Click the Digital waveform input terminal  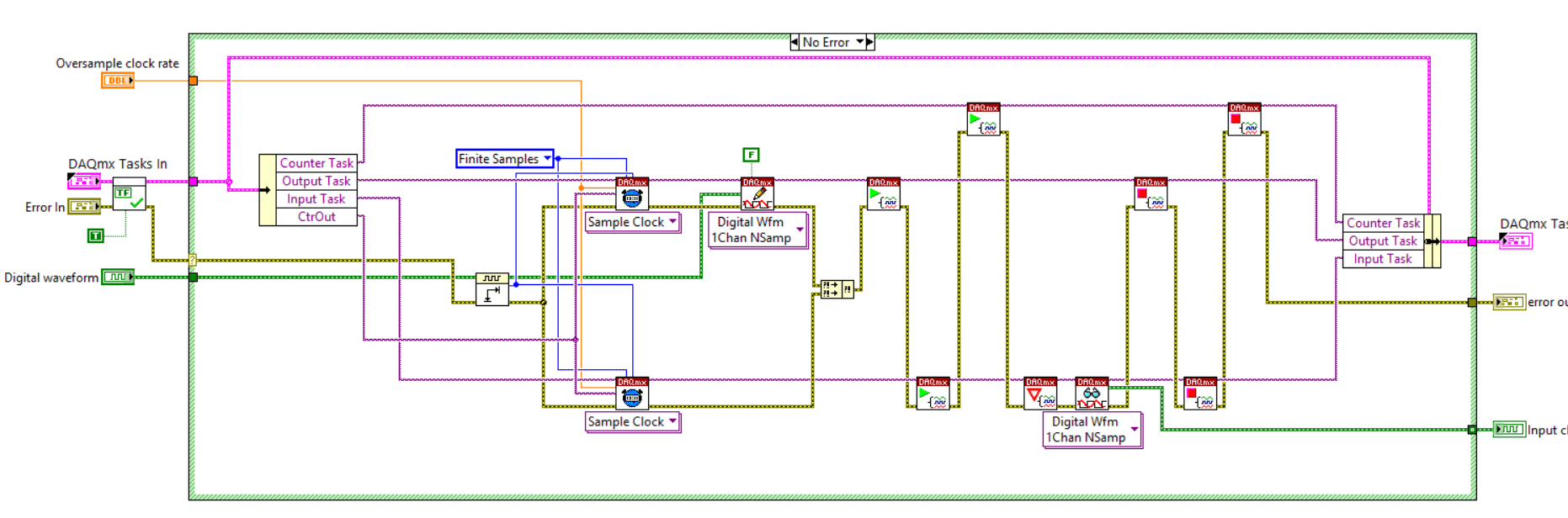pyautogui.click(x=118, y=277)
